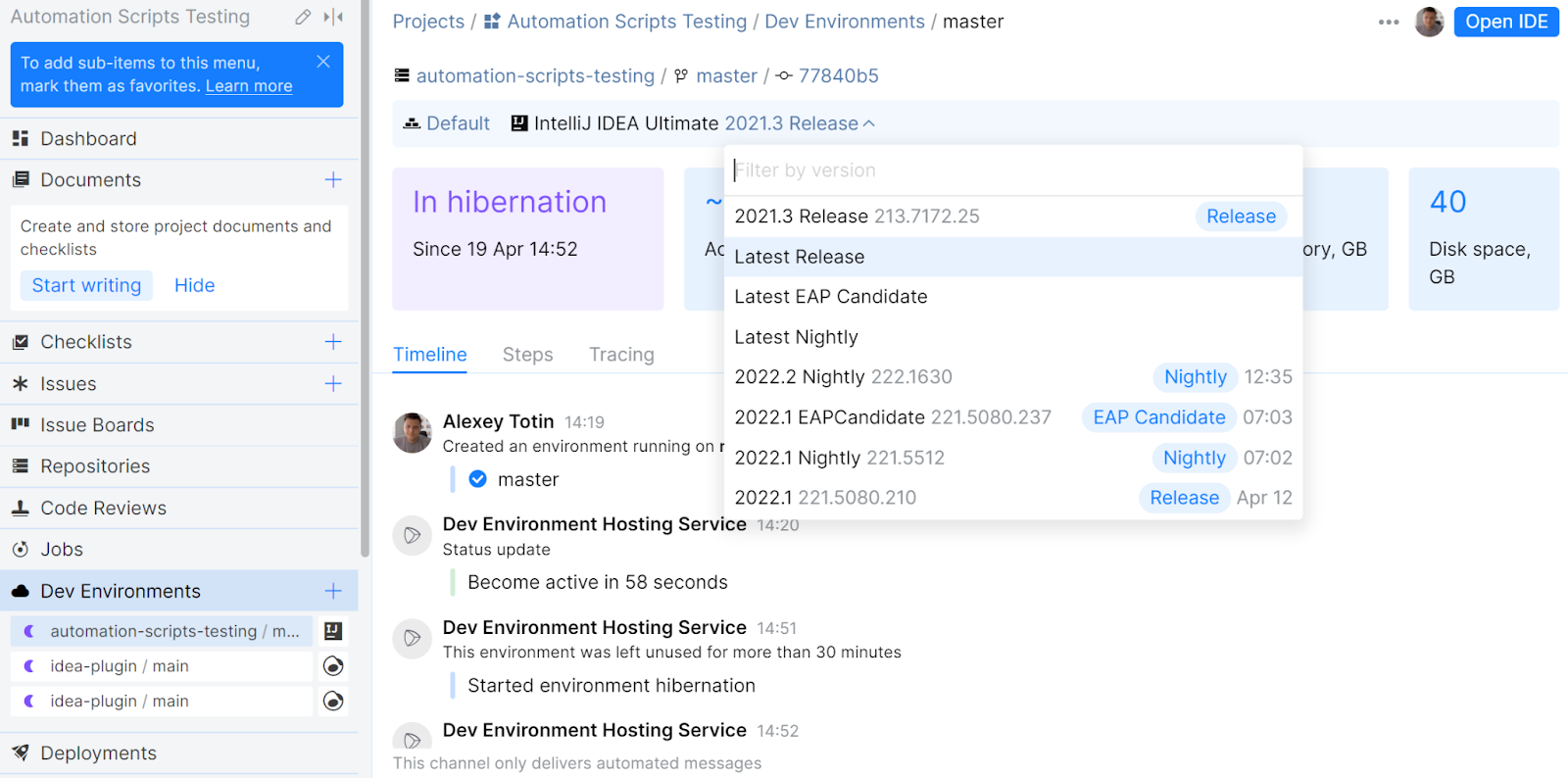Select 2022.1 Nightly 221.5512 version

(x=1013, y=458)
